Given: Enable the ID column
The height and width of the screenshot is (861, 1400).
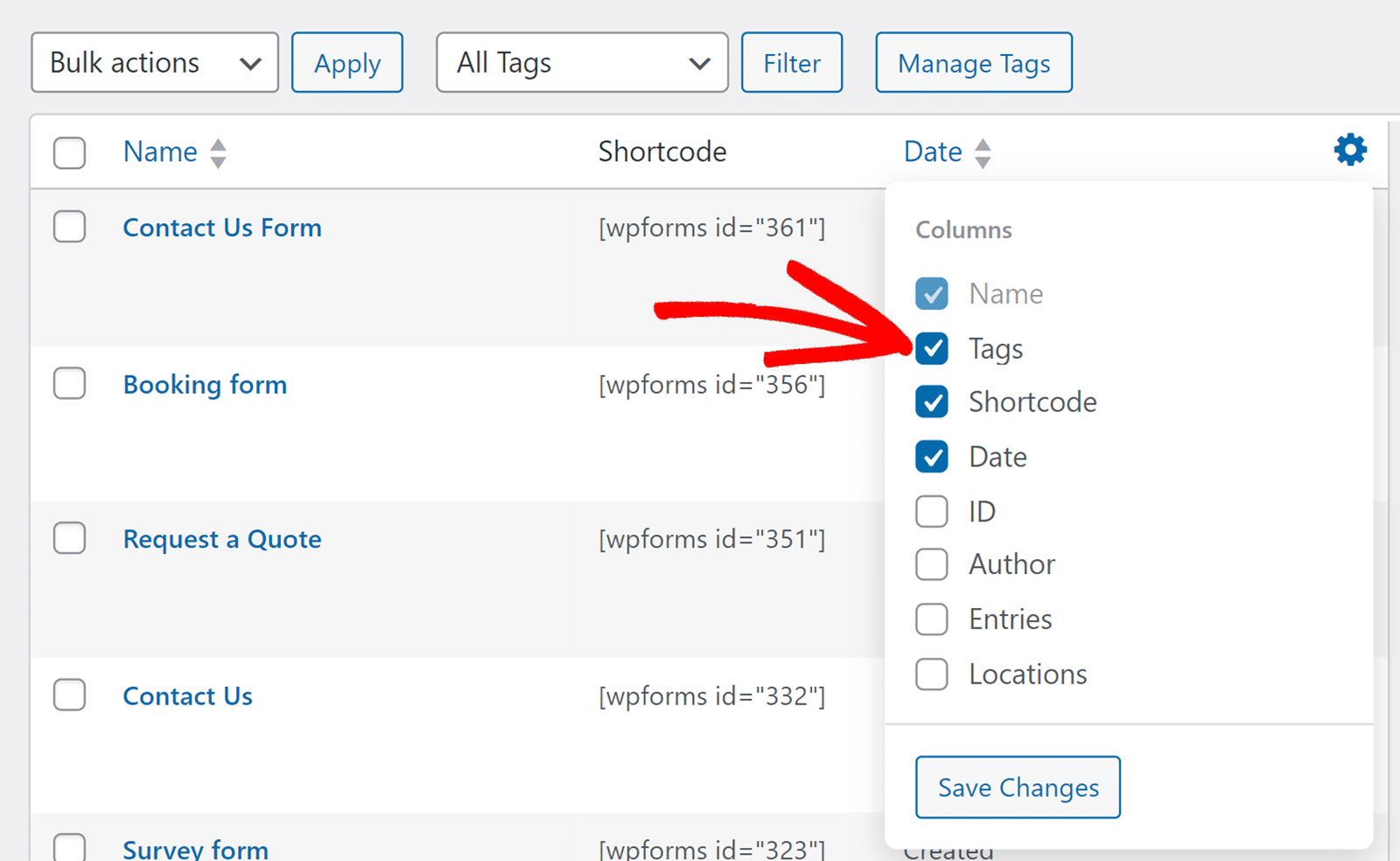Looking at the screenshot, I should coord(932,511).
